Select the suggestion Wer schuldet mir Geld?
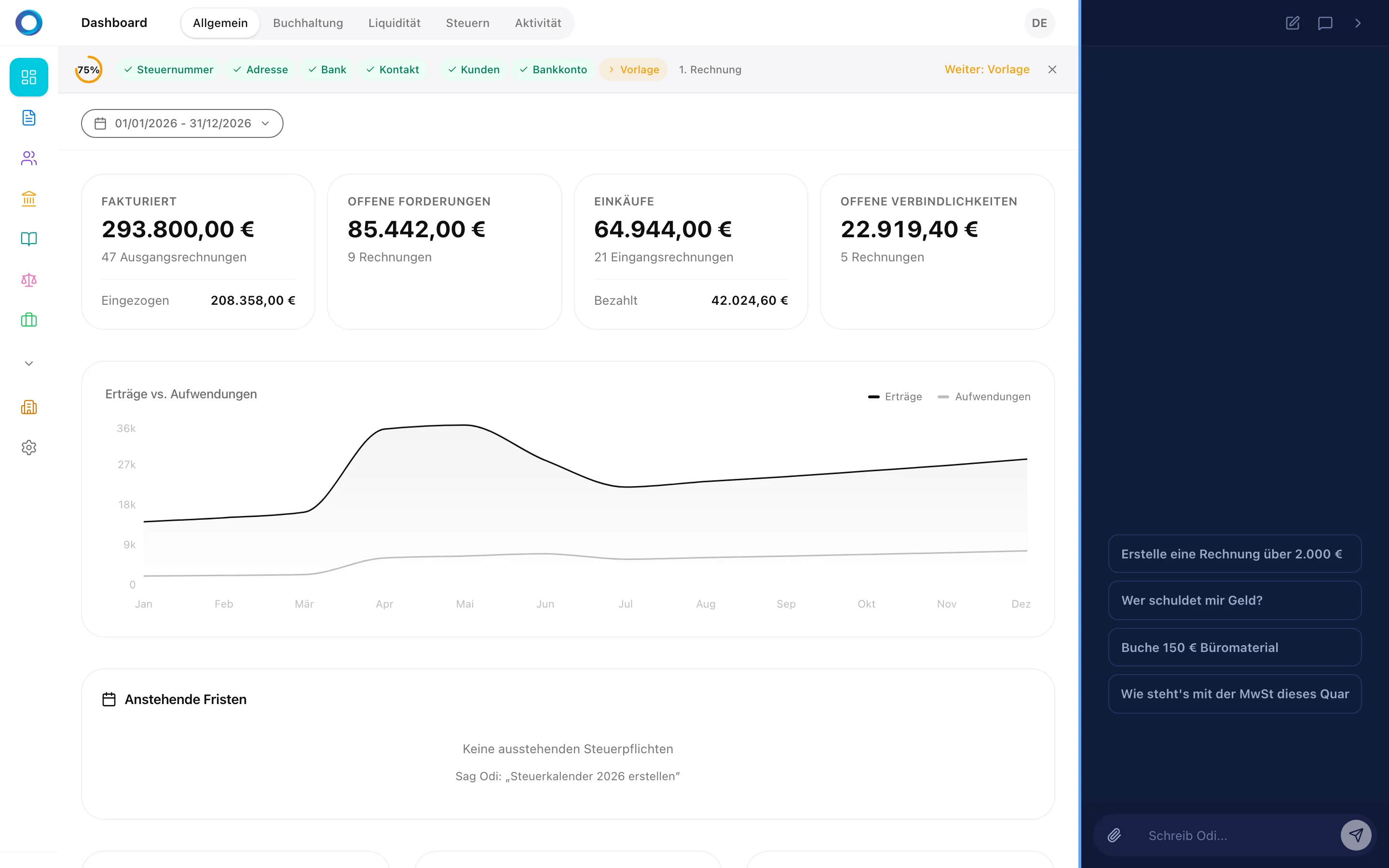The image size is (1389, 868). (x=1234, y=600)
